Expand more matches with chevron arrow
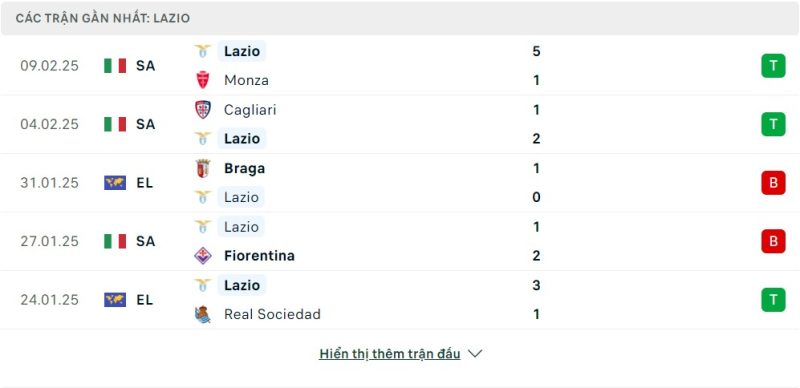Viewport: 800px width, 388px height. coord(475,354)
